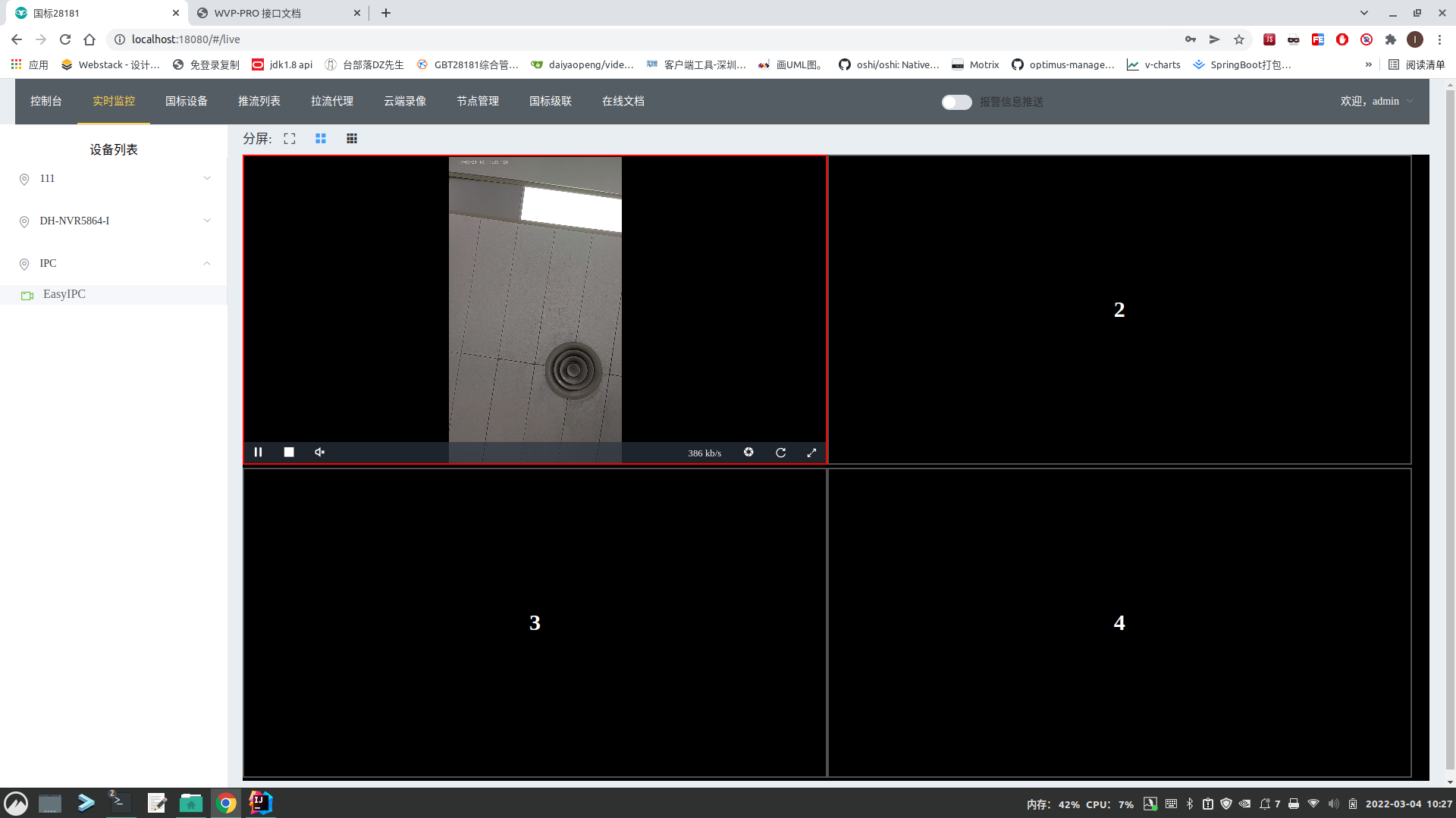Viewport: 1456px width, 818px height.
Task: Open the saved passwords key icon
Action: 1191,39
